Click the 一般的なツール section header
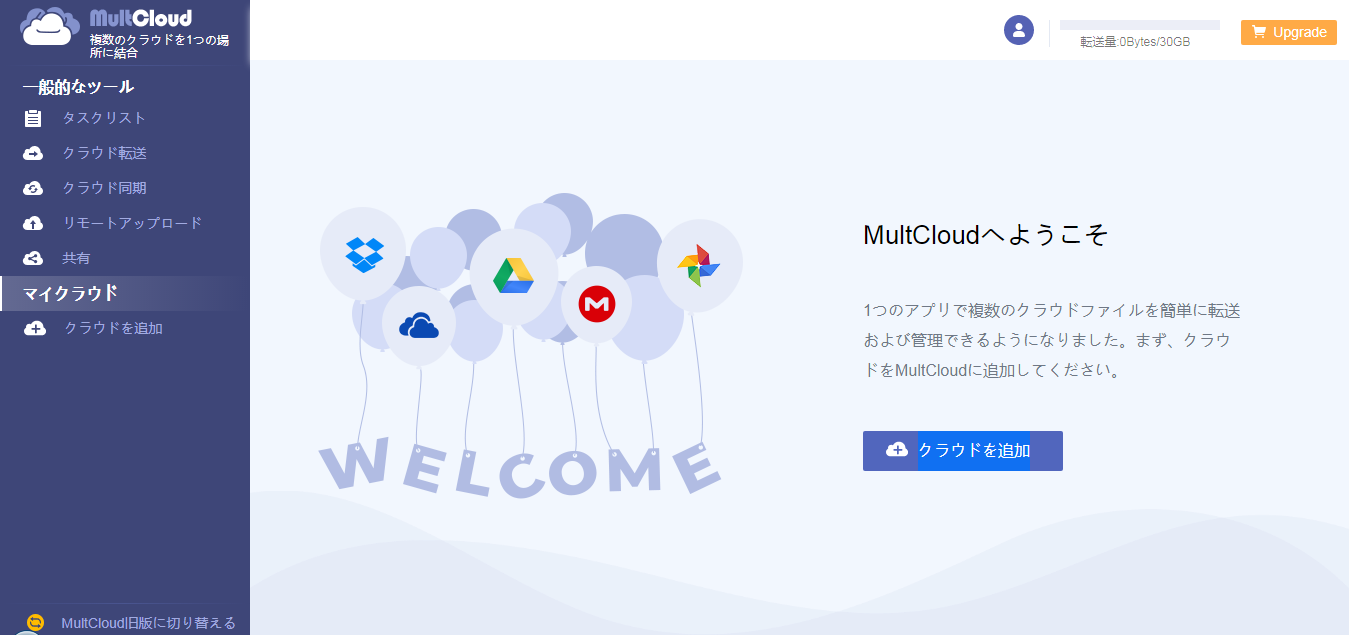Image resolution: width=1349 pixels, height=635 pixels. pyautogui.click(x=78, y=87)
